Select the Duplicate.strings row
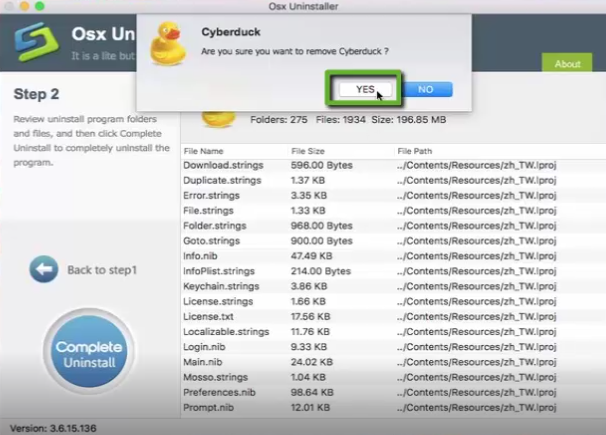 (393, 180)
